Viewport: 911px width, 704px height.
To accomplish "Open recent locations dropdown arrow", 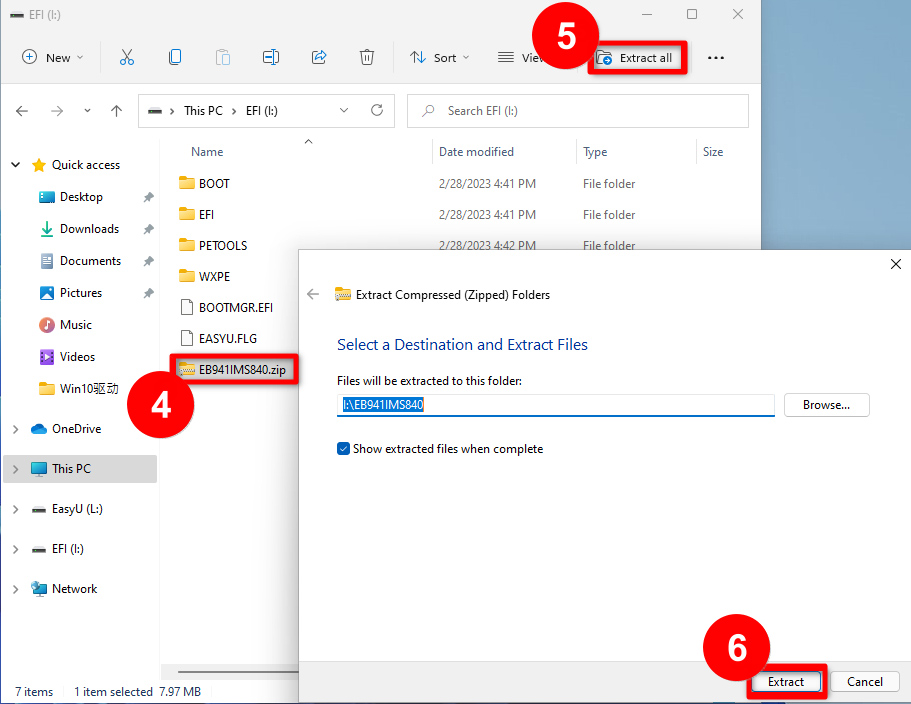I will [x=87, y=110].
